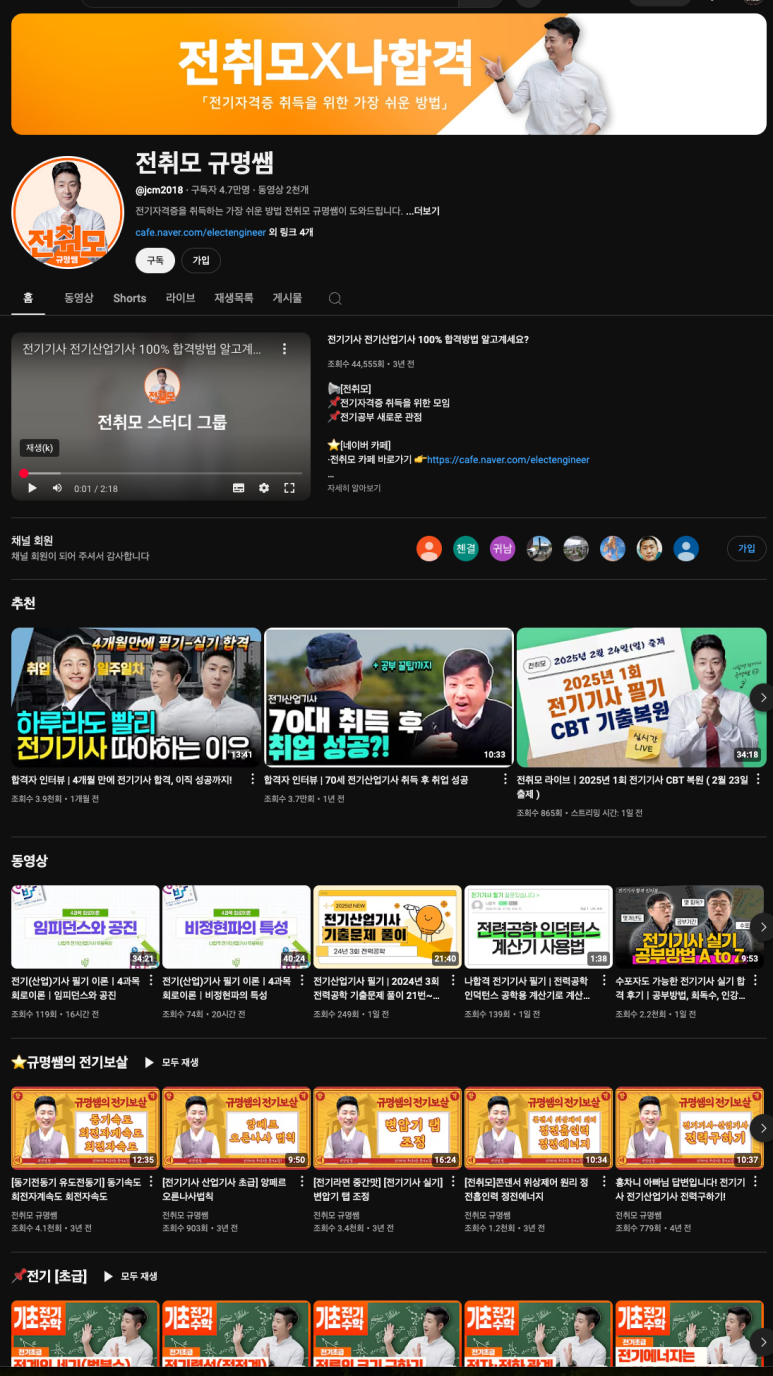Open options menu for 4개월 만에 전기기사 합격 video

coord(252,780)
